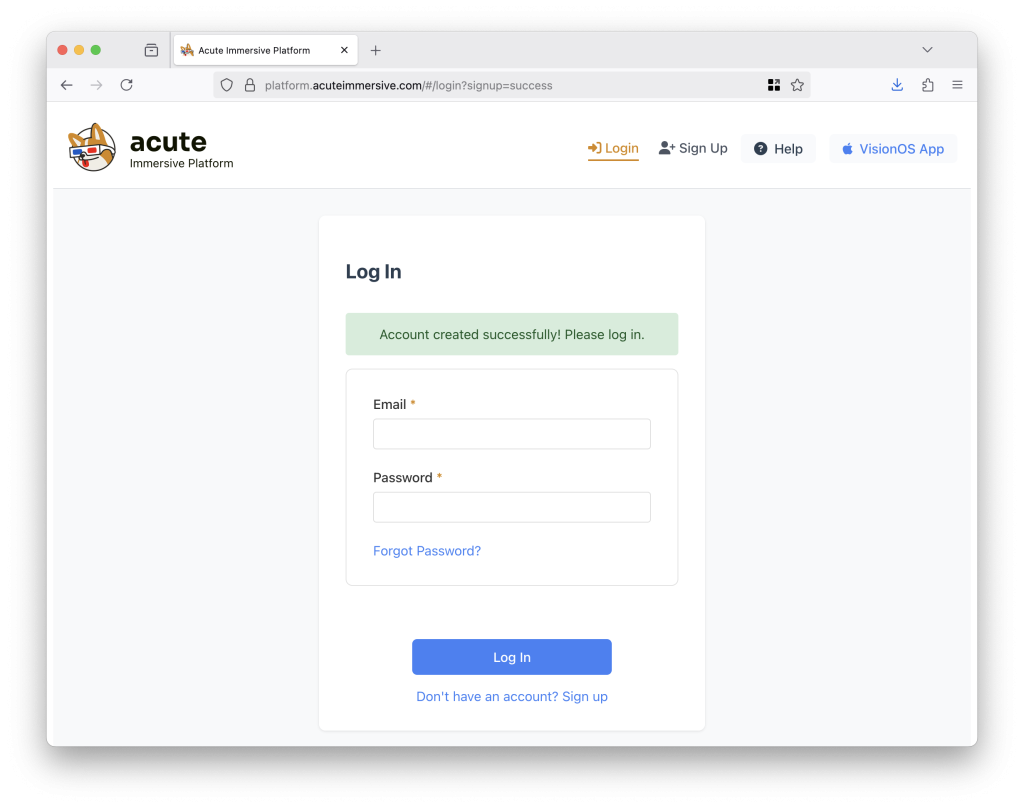
Task: Open the Help nav button
Action: point(778,149)
